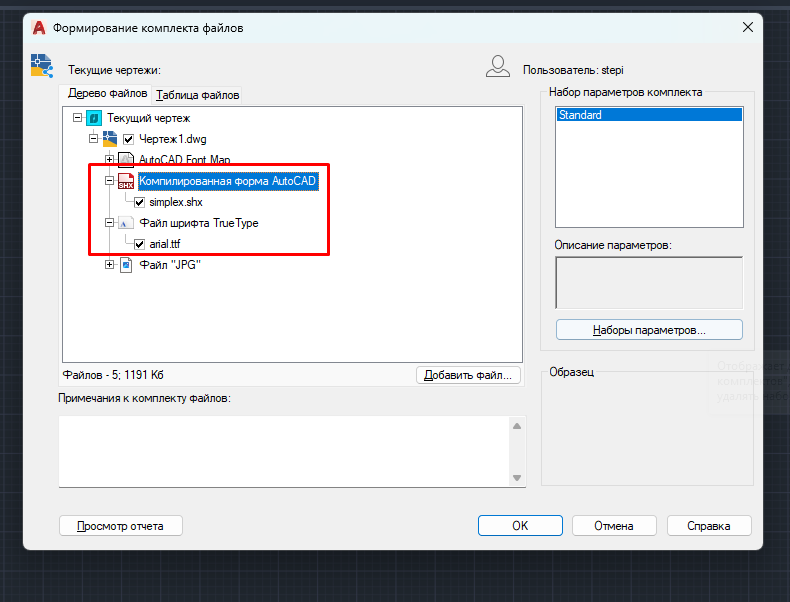The height and width of the screenshot is (602, 790).
Task: Uncheck the simplex.shx font checkbox
Action: [140, 203]
